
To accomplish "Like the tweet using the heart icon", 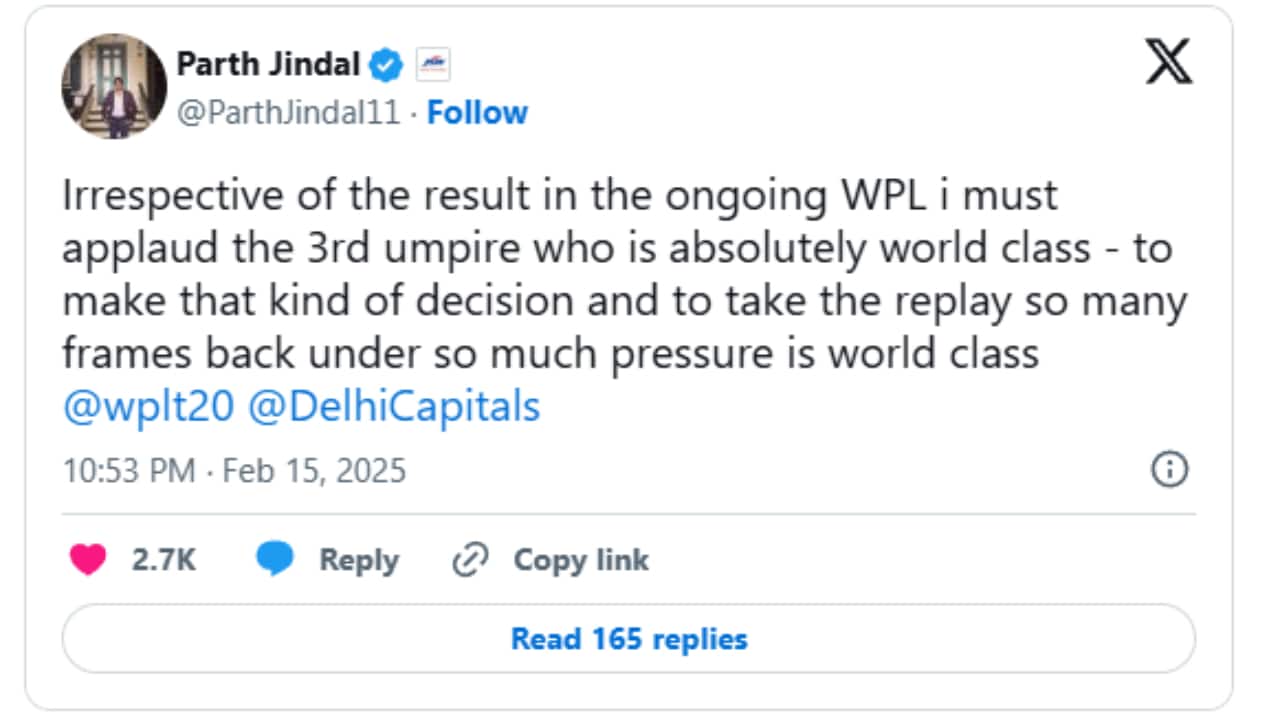I will coord(86,560).
